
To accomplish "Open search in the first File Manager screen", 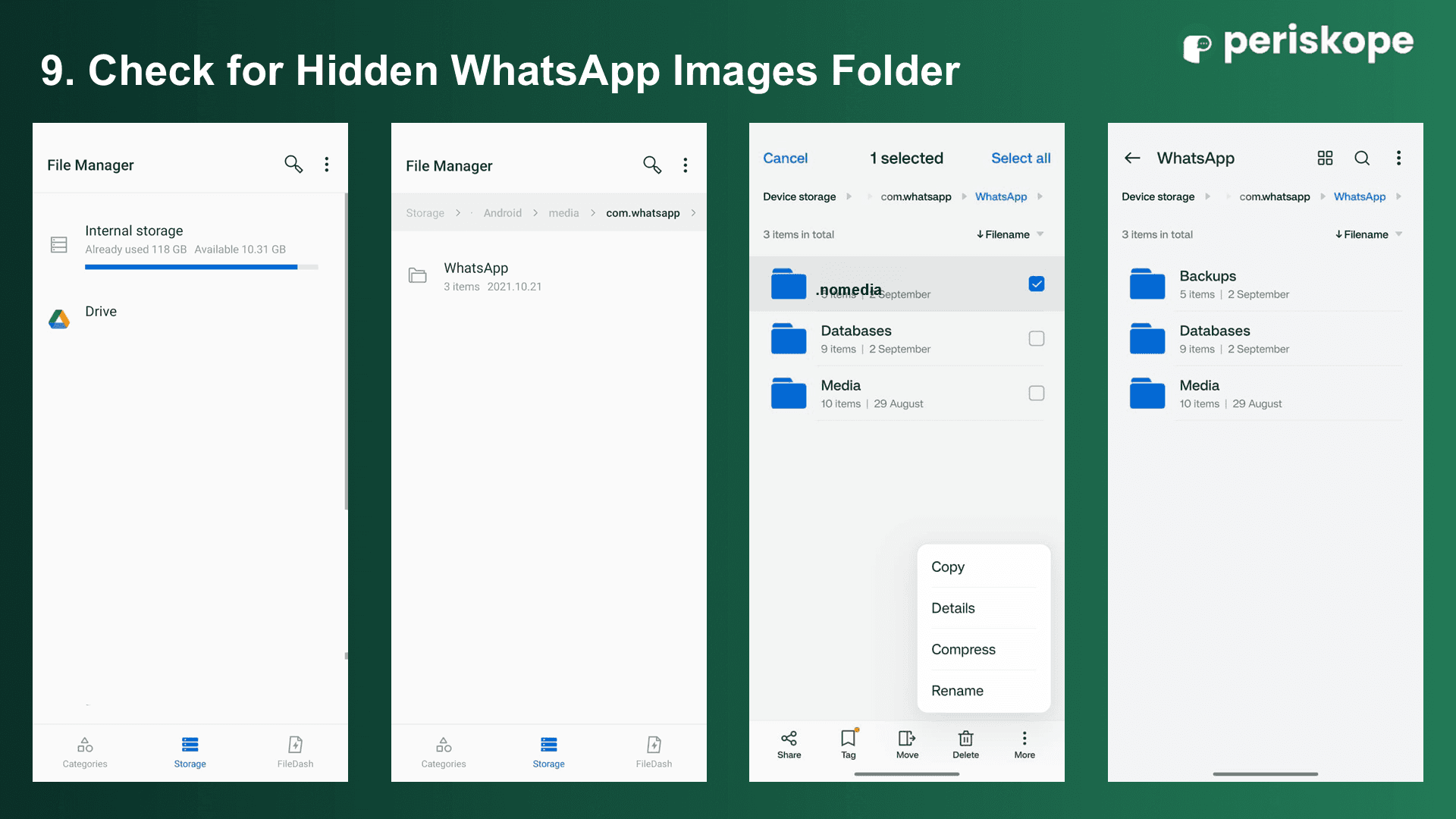I will point(293,164).
